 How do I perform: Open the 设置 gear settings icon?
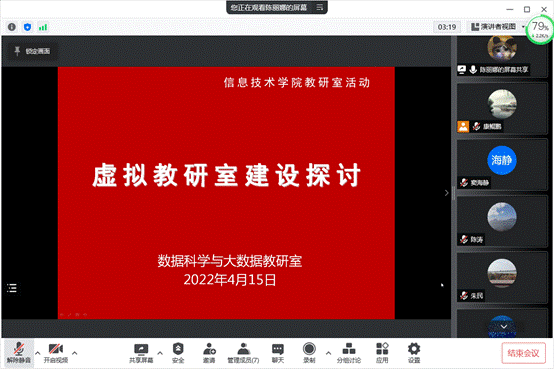414,353
